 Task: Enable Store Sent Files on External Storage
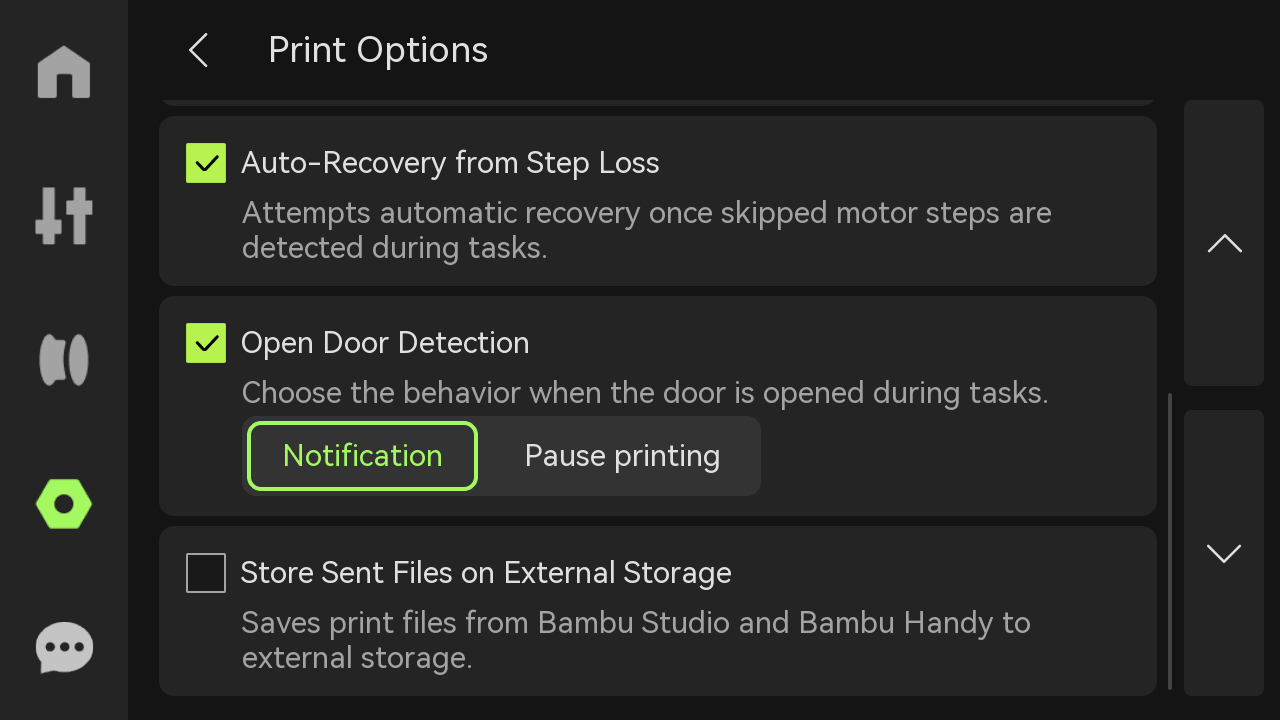[206, 573]
